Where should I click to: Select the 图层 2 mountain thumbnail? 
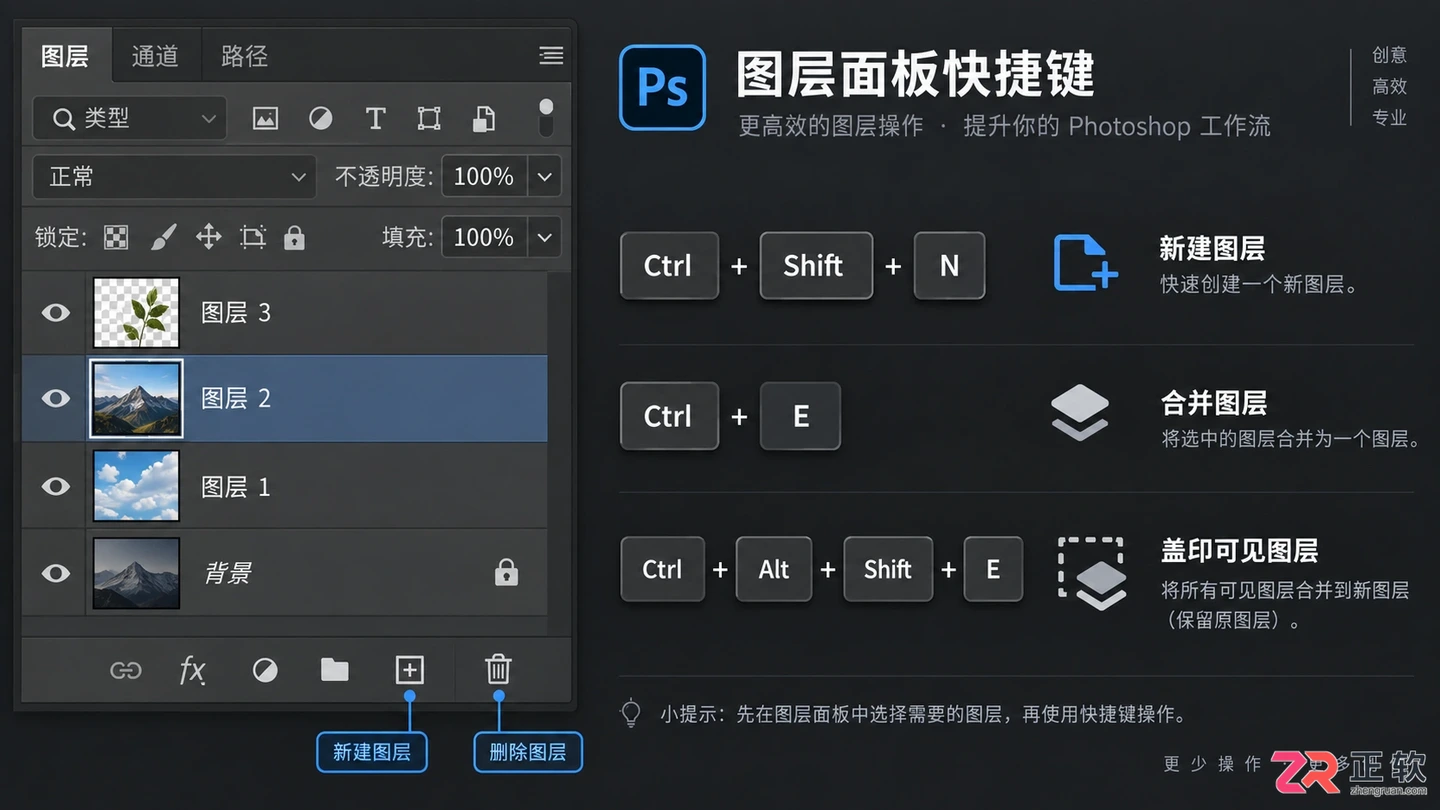(x=136, y=399)
